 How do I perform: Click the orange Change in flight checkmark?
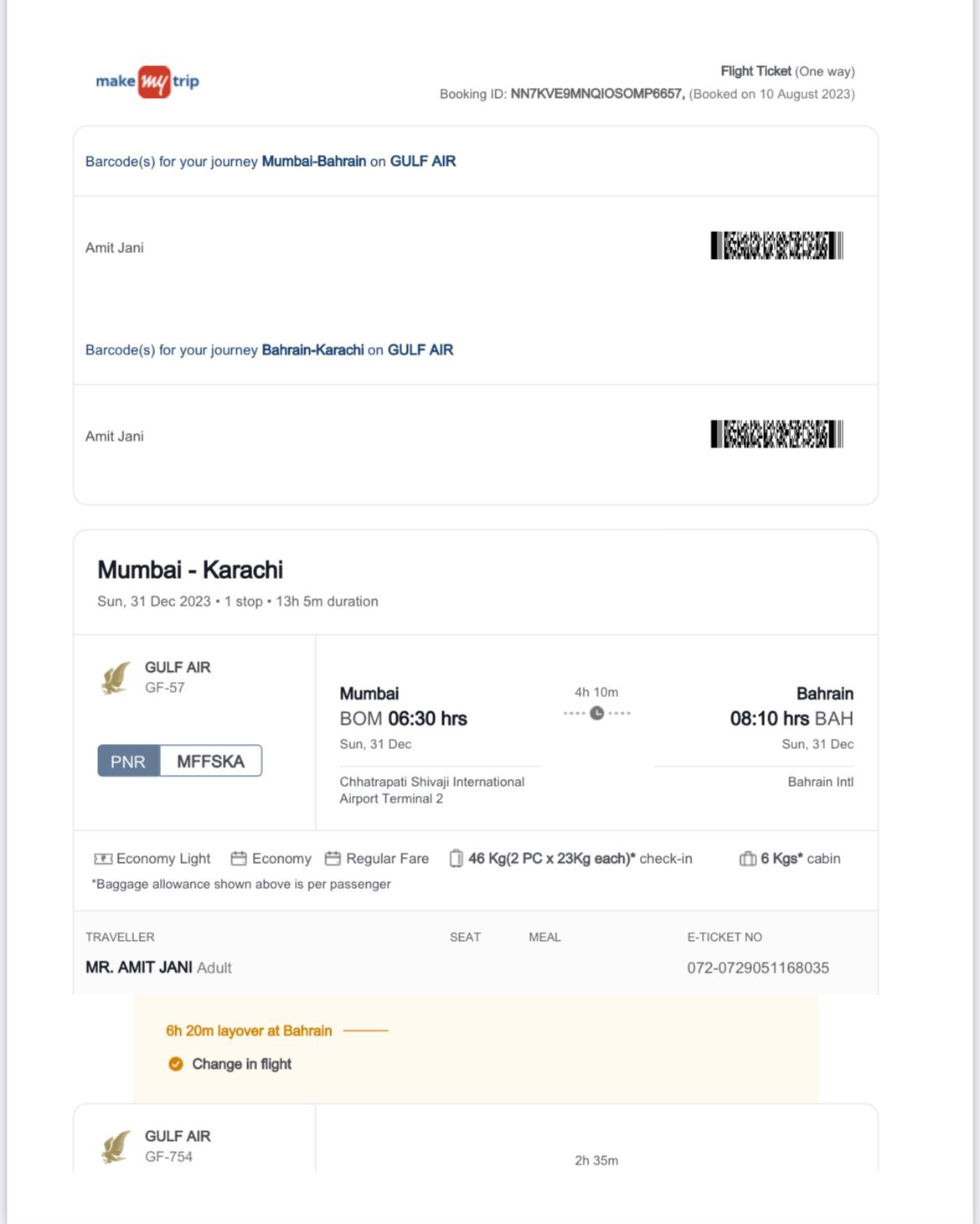tap(176, 1064)
